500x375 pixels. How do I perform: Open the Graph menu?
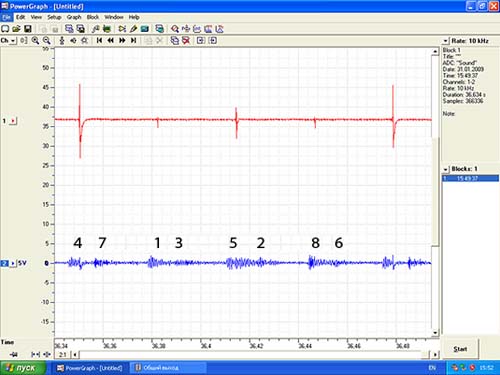pos(74,17)
